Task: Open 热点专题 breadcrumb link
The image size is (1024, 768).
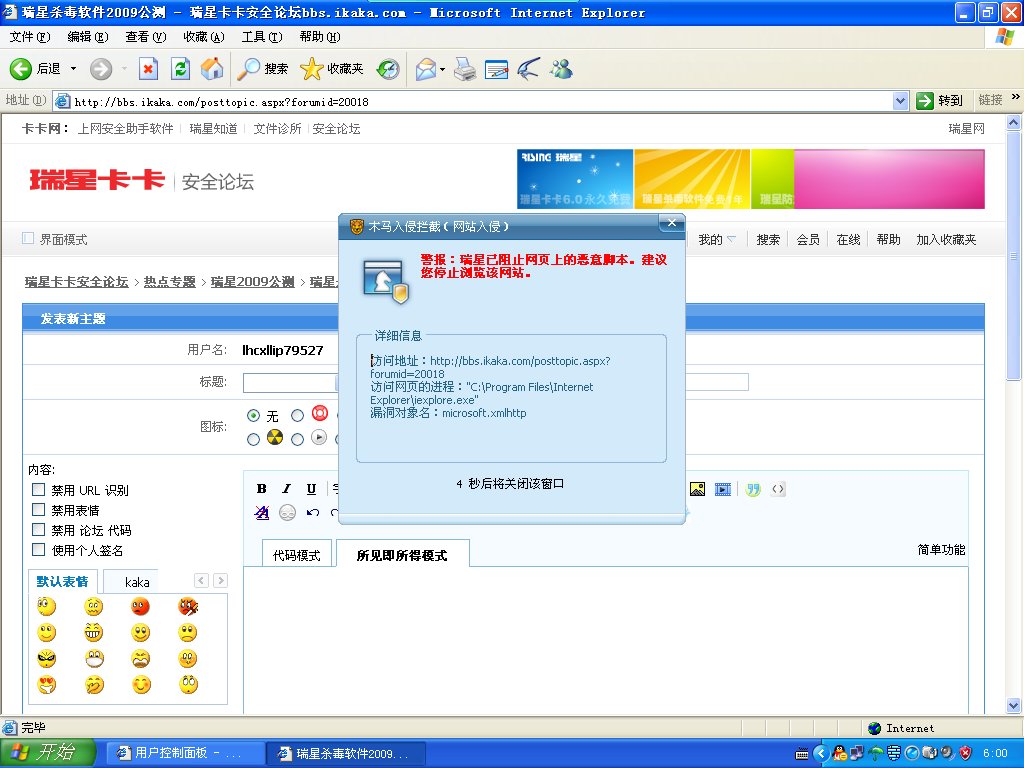Action: [x=170, y=281]
